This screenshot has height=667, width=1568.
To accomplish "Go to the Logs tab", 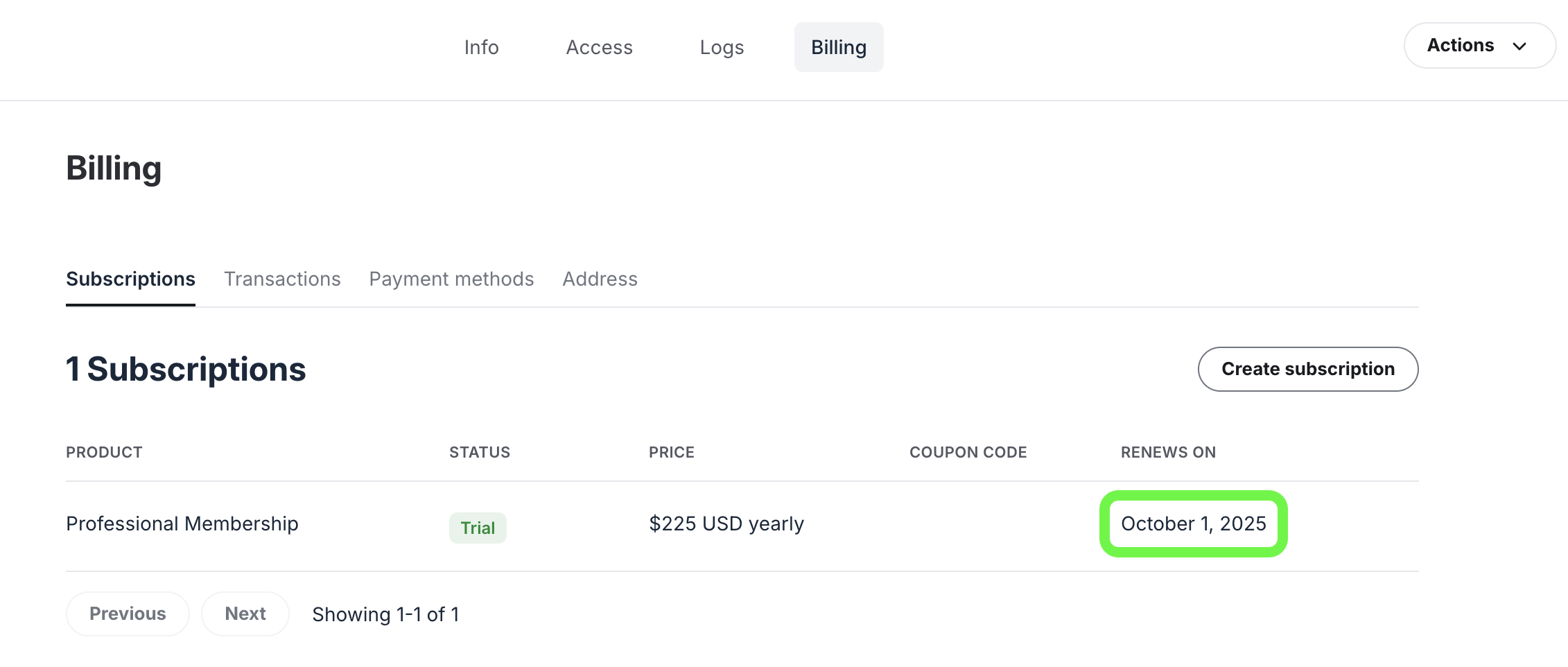I will (x=722, y=47).
